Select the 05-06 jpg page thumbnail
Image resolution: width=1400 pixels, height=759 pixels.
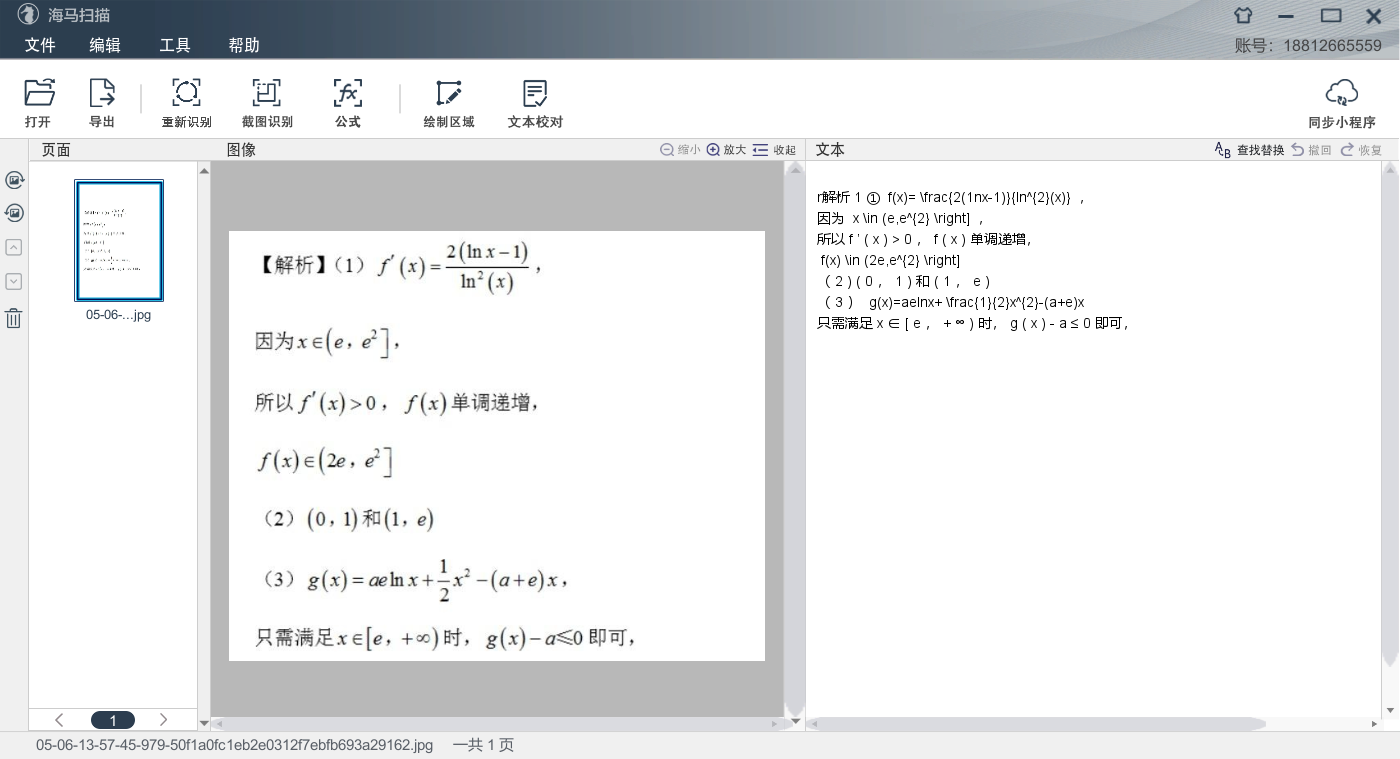tap(119, 240)
